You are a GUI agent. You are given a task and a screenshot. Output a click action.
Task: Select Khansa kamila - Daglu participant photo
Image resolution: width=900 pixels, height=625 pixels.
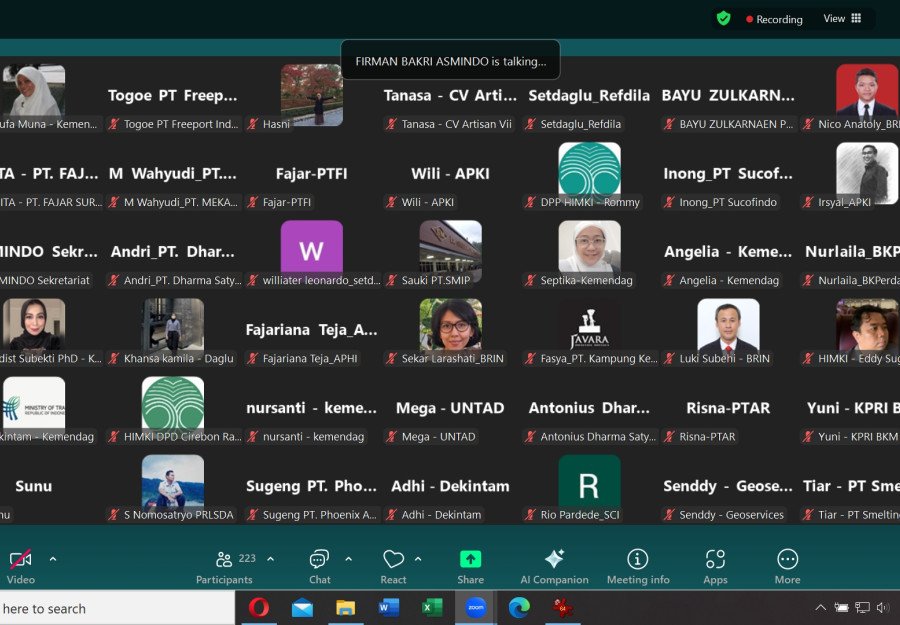[173, 328]
